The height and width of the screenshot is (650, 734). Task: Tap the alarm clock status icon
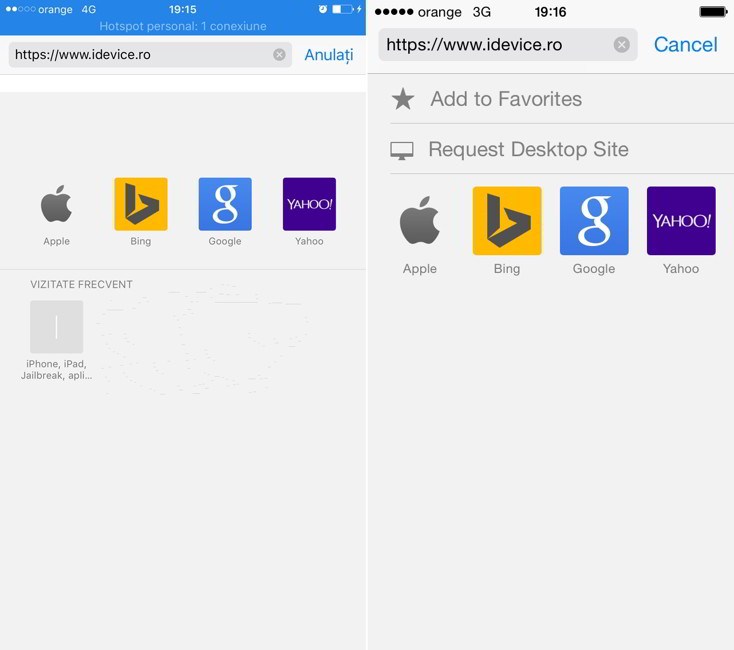point(323,9)
